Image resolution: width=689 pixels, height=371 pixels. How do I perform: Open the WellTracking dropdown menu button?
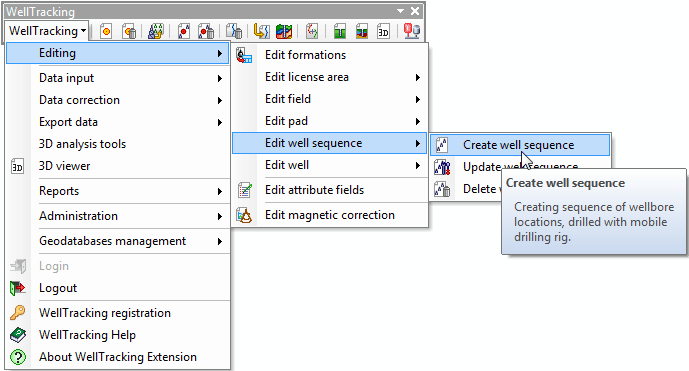pyautogui.click(x=47, y=31)
